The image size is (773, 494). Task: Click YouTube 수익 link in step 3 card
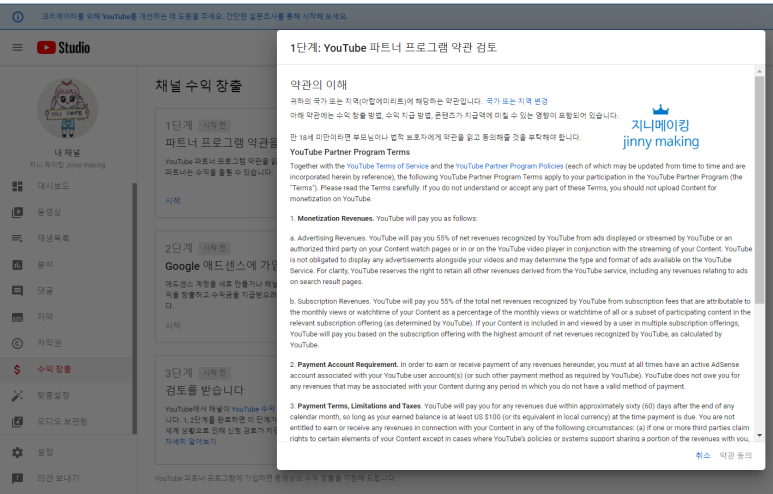click(253, 409)
